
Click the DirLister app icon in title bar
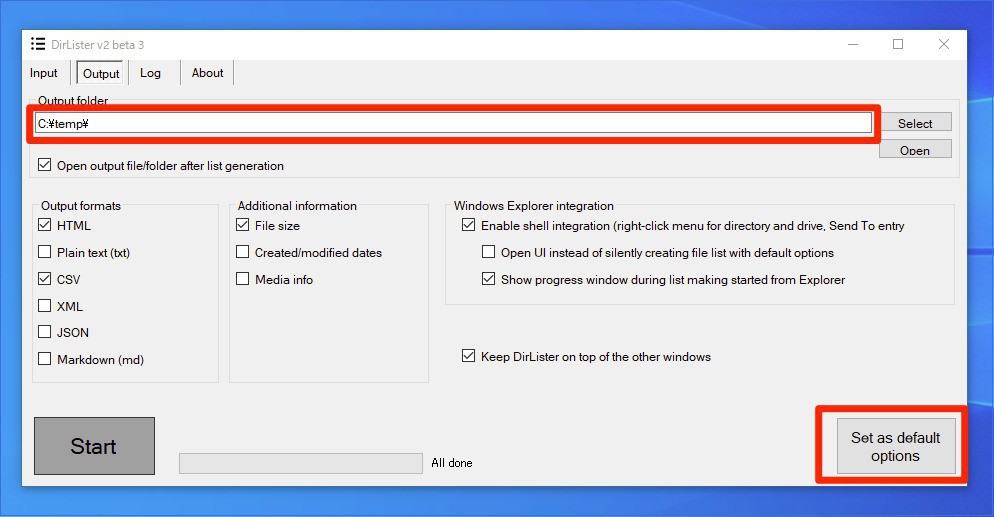38,44
